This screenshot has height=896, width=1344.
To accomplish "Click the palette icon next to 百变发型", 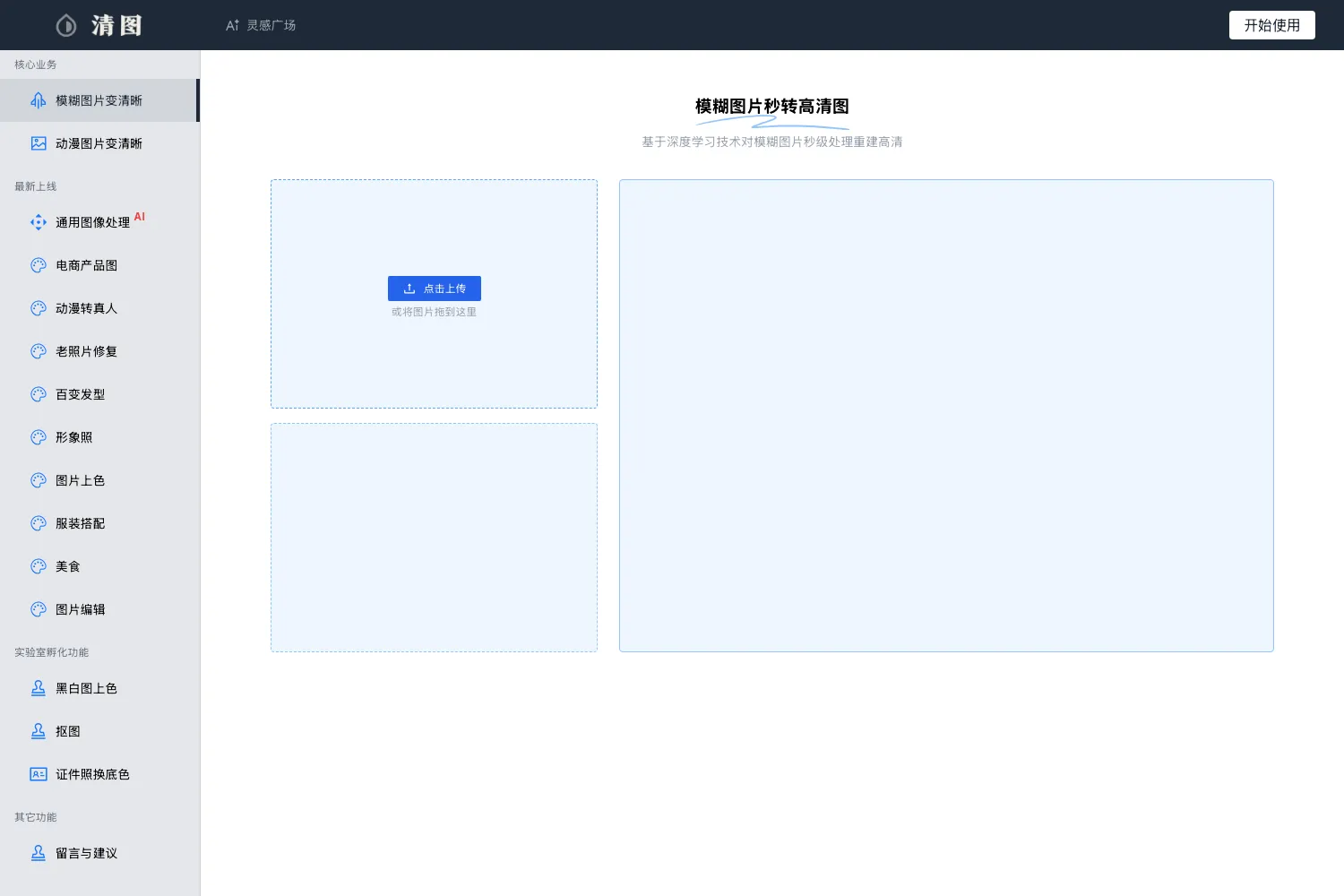I will [x=39, y=394].
